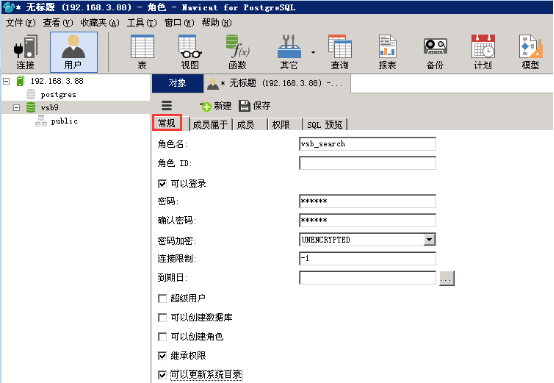The width and height of the screenshot is (554, 383).
Task: Open the Backup (备份) toolbar icon
Action: click(435, 52)
